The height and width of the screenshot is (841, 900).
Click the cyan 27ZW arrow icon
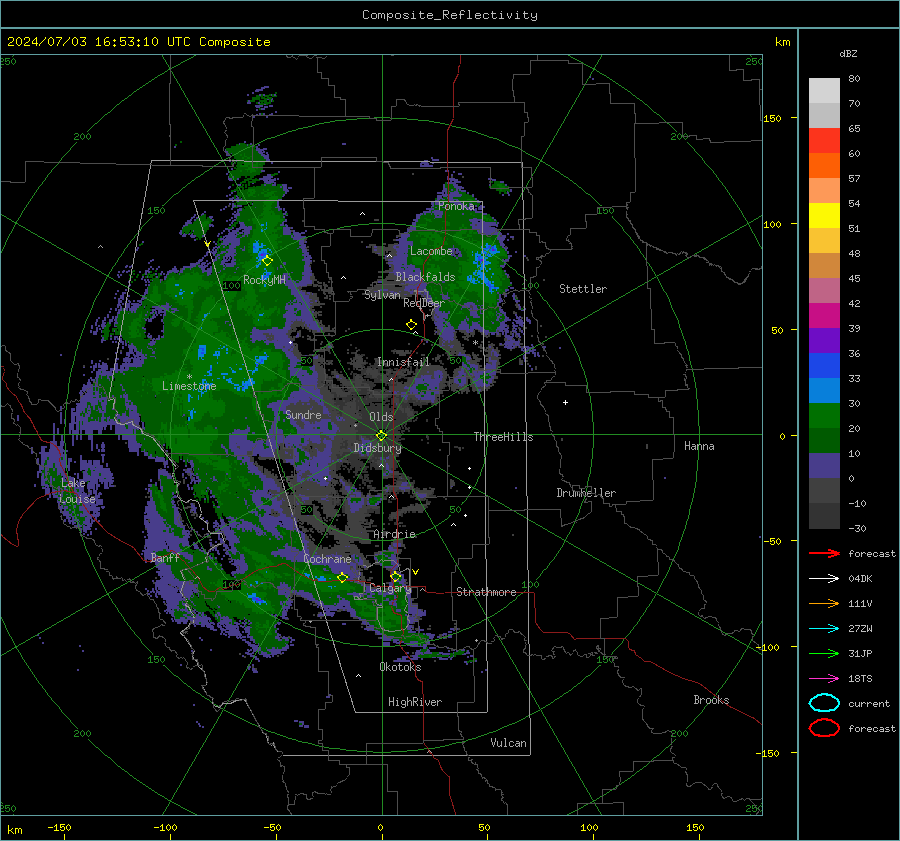click(824, 629)
